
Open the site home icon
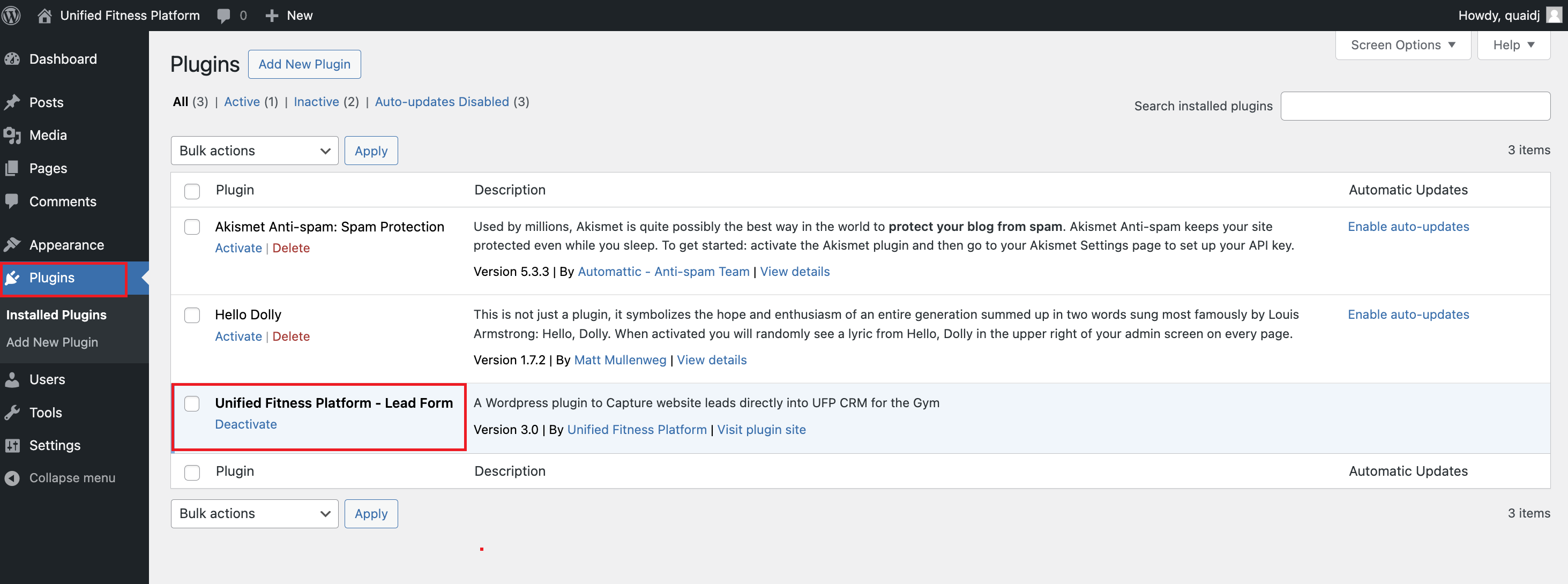[44, 15]
